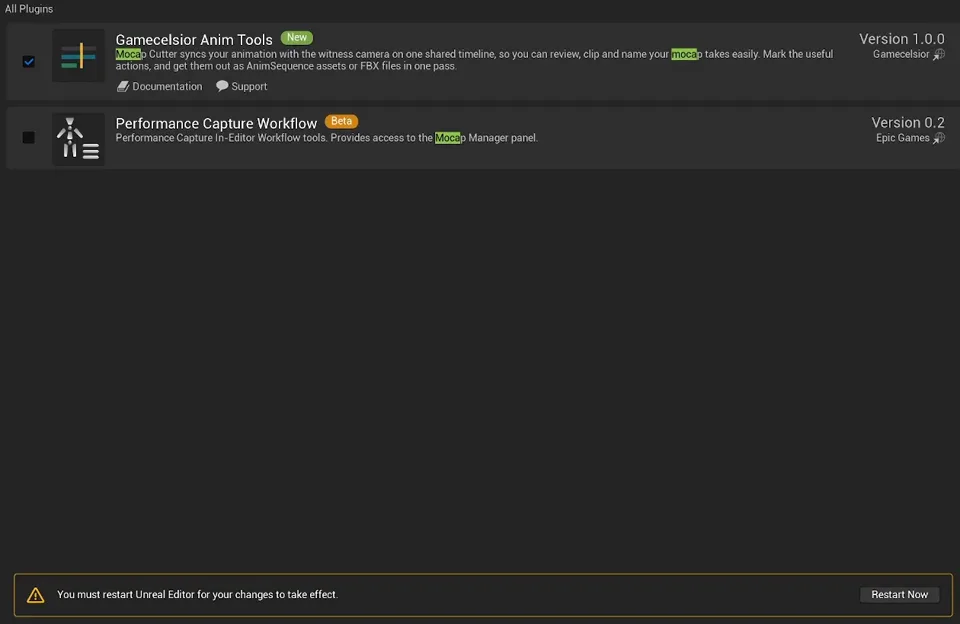
Task: Click the Version 0.2 label
Action: coord(908,122)
